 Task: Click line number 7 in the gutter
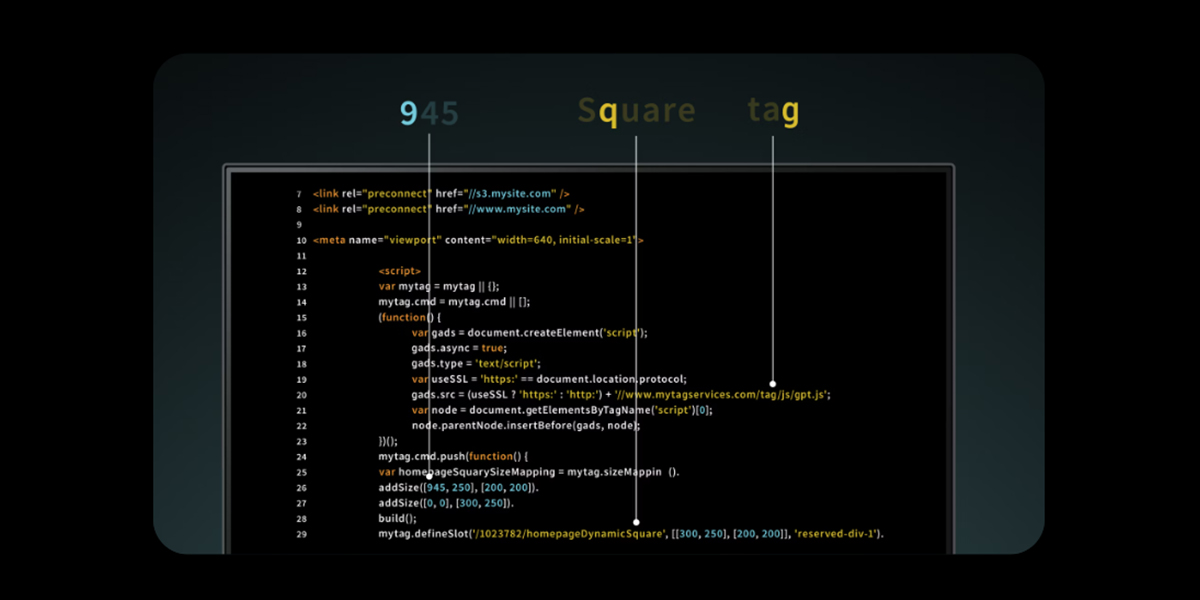(x=299, y=193)
